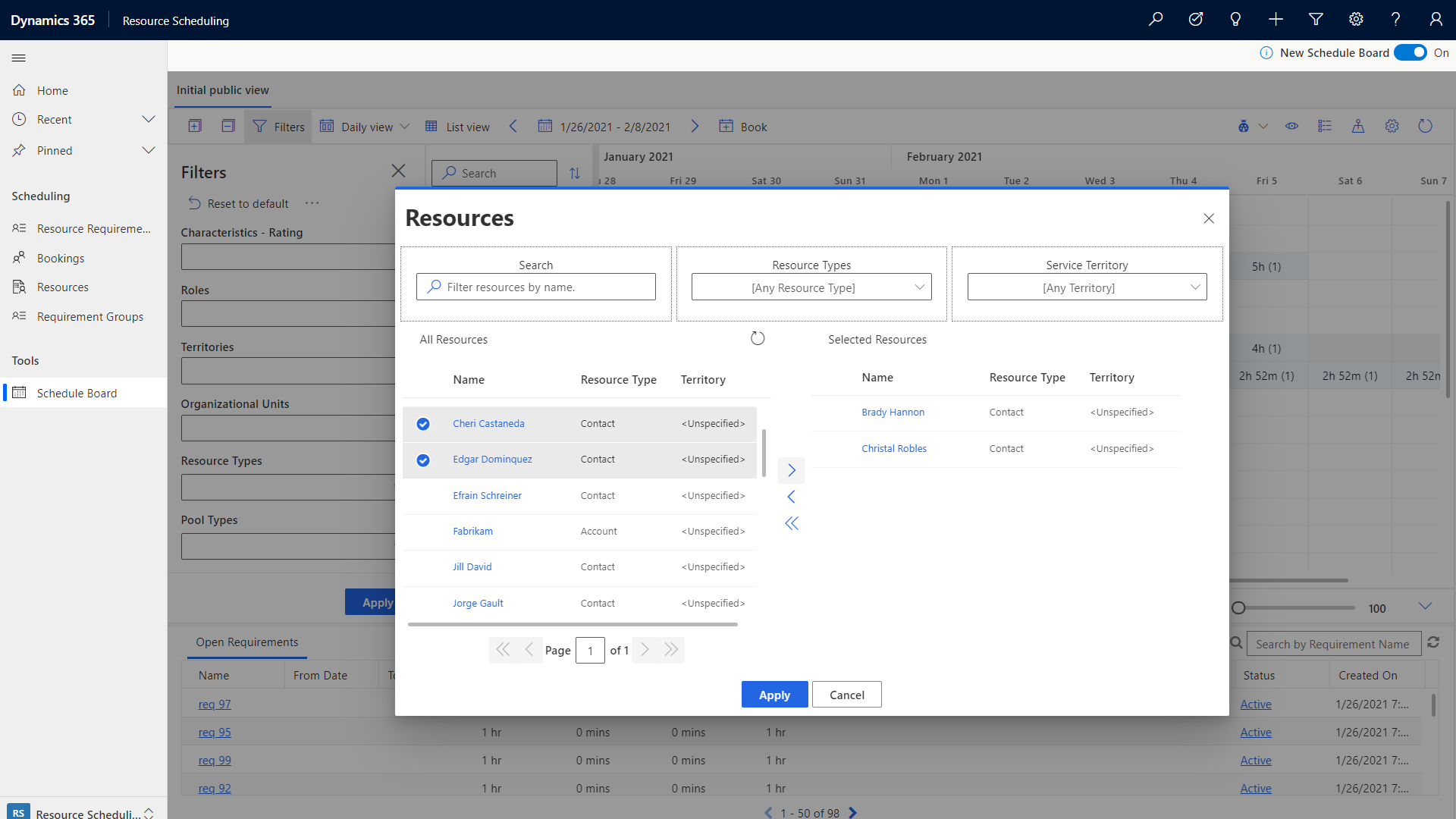Click the page number input field
Image resolution: width=1456 pixels, height=819 pixels.
(589, 650)
